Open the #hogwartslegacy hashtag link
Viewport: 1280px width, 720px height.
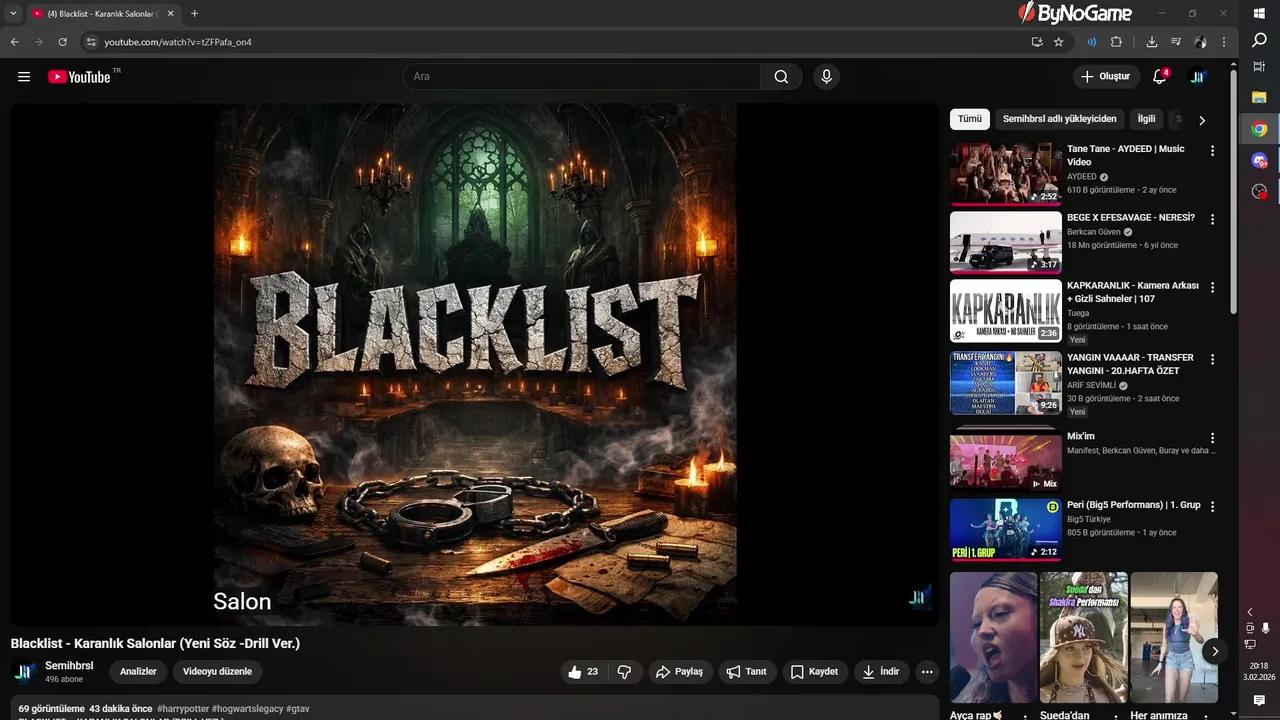click(247, 709)
